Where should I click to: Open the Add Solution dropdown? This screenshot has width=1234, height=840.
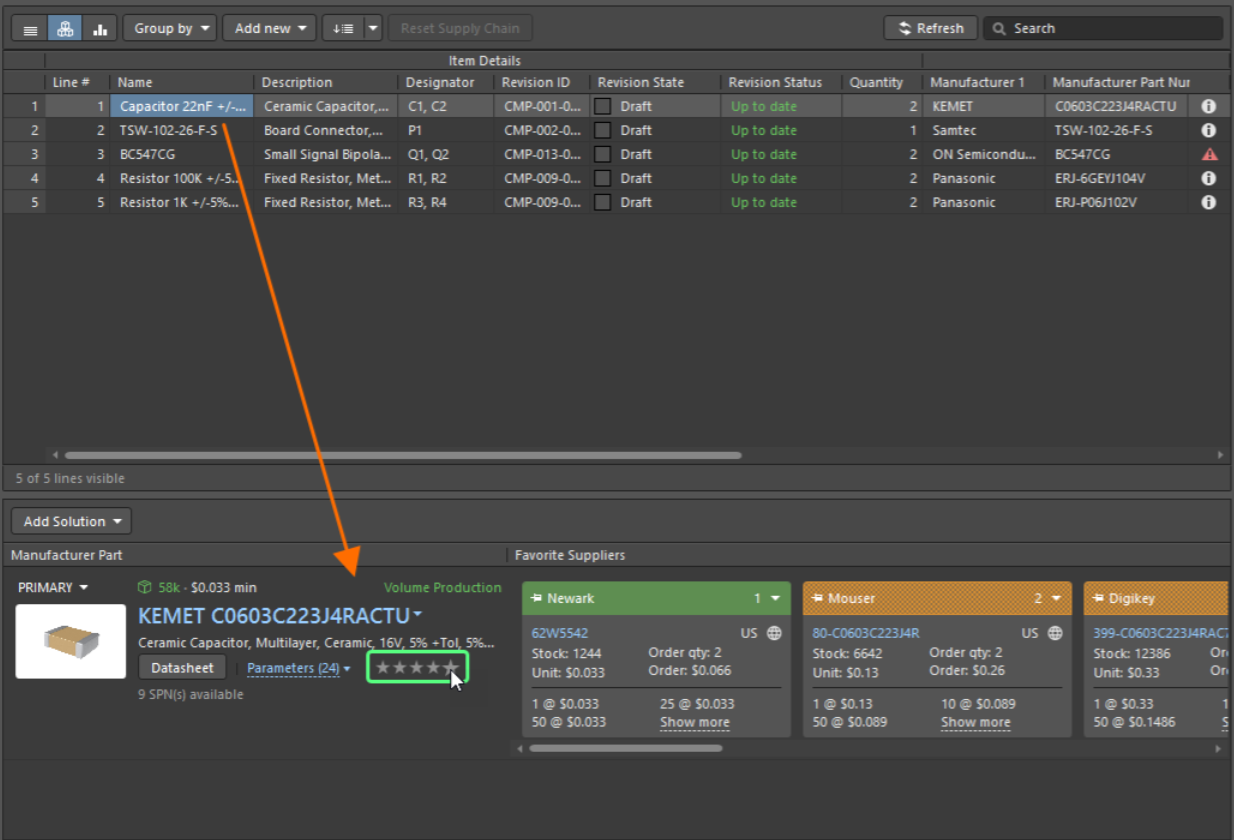[71, 521]
